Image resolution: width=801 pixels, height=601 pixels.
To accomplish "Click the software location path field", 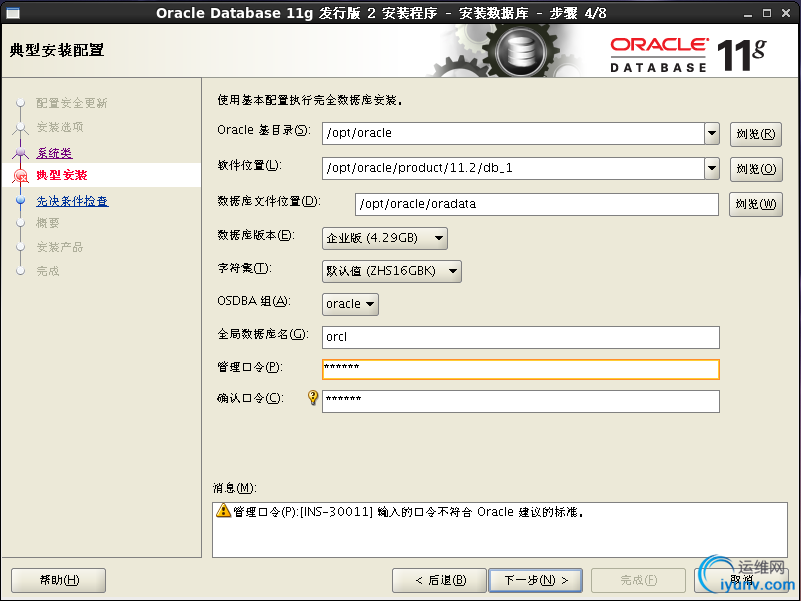I will coord(513,168).
